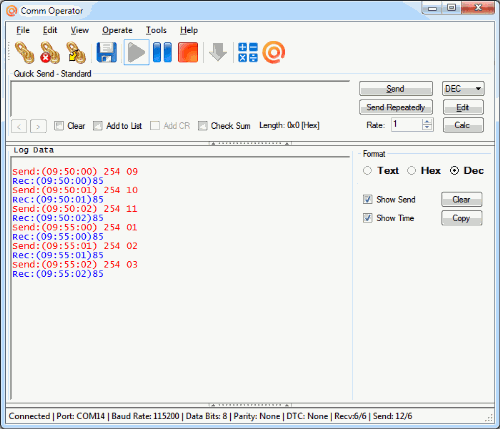The height and width of the screenshot is (429, 500).
Task: Click the save floppy disk icon
Action: (x=107, y=52)
